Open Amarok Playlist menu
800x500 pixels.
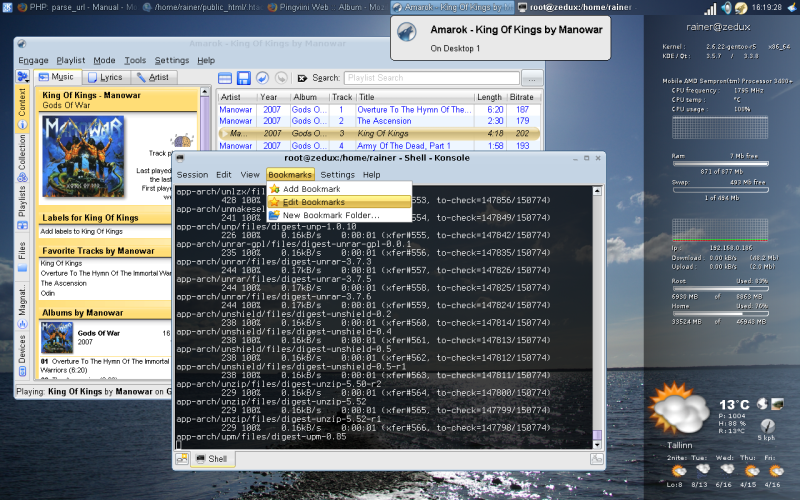pyautogui.click(x=70, y=60)
